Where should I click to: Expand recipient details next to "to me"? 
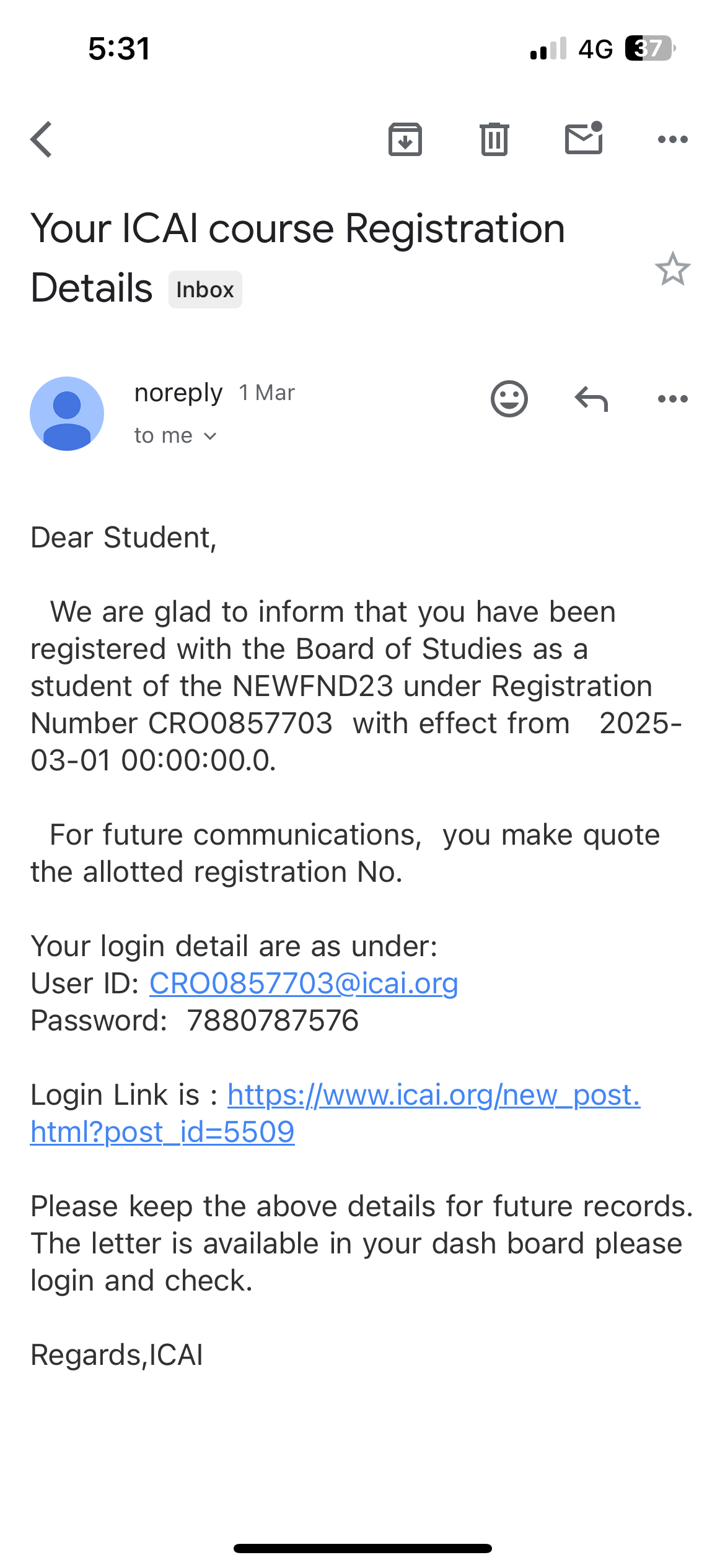click(x=209, y=436)
